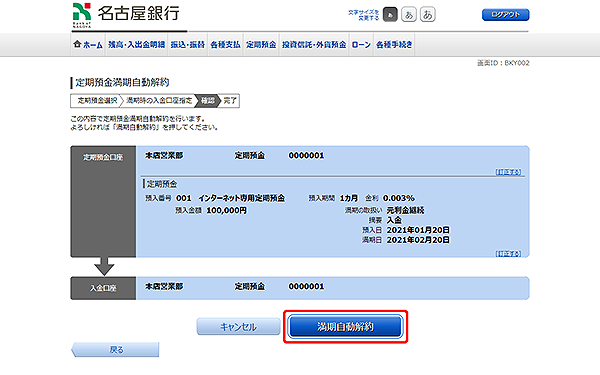Viewport: 600px width, 375px height.
Task: Click the 定期預金口座 panel label
Action: point(103,157)
